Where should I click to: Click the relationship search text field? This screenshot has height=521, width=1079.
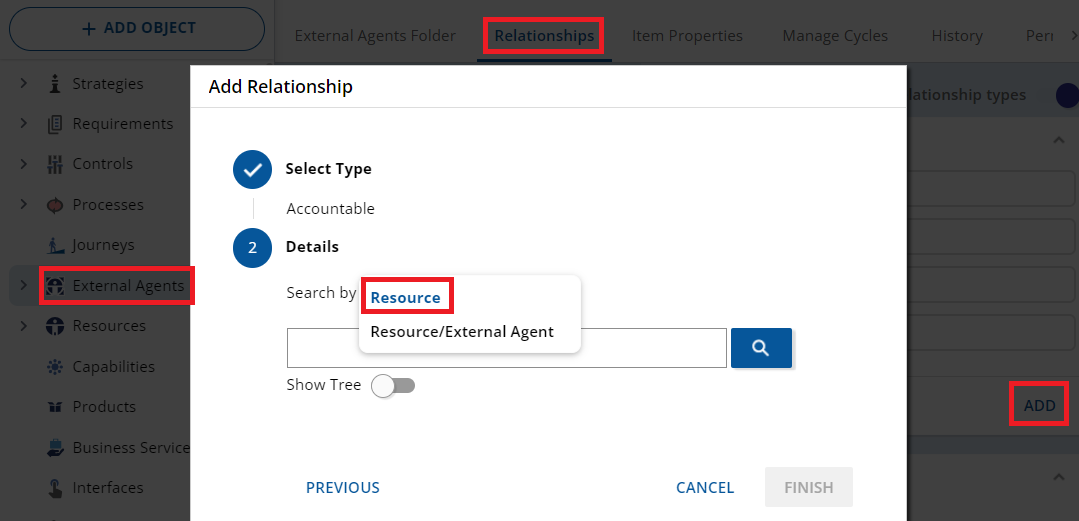tap(506, 348)
